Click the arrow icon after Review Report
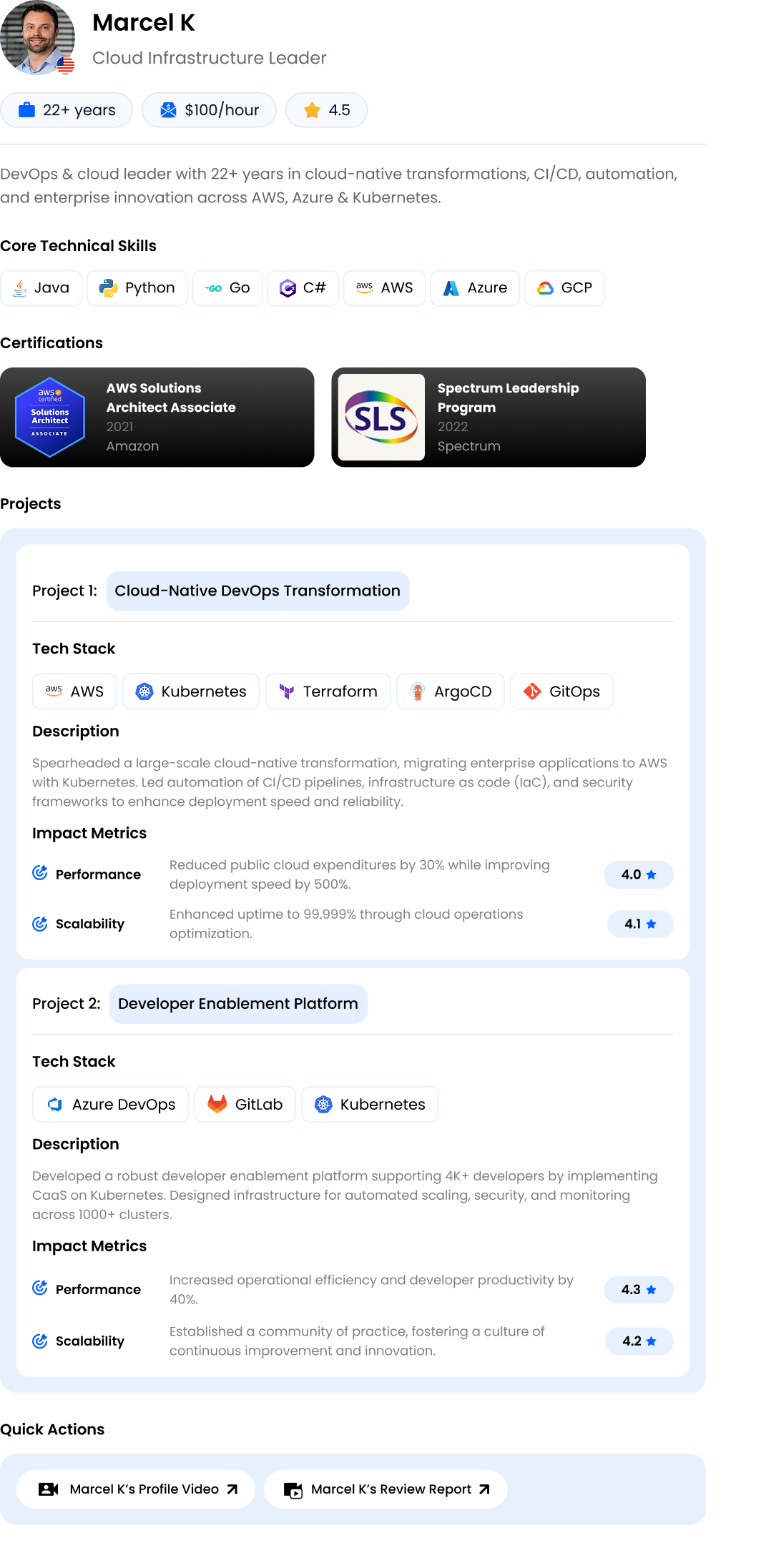This screenshot has height=1568, width=761. tap(484, 1489)
